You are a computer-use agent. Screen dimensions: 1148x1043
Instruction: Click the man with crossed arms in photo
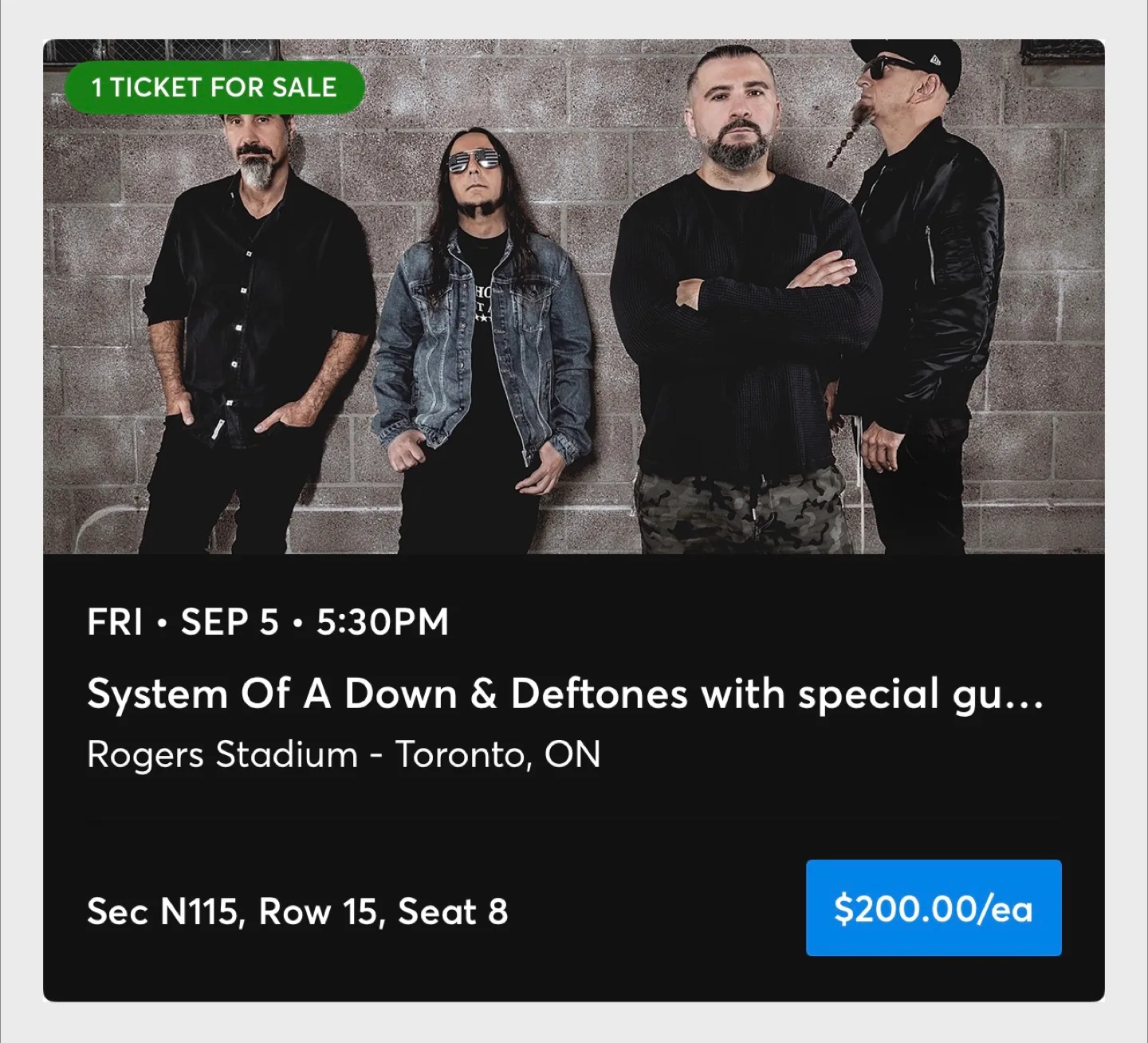pos(745,303)
